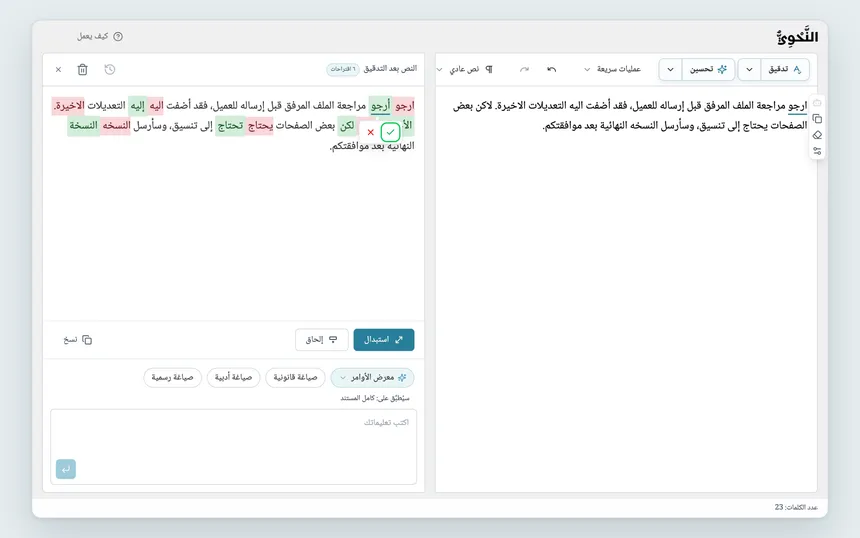Screen dimensions: 860x538
Task: Click the faded top icon in editor side toolbar
Action: click(817, 103)
